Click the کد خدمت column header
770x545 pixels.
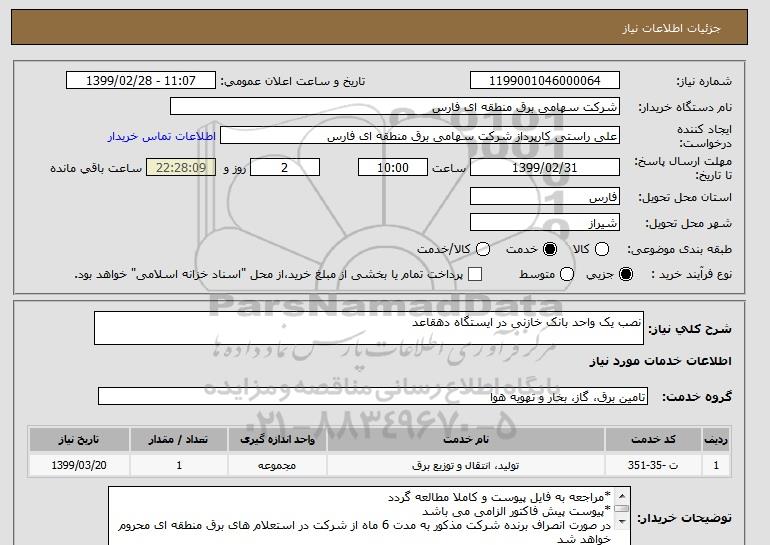(x=653, y=439)
